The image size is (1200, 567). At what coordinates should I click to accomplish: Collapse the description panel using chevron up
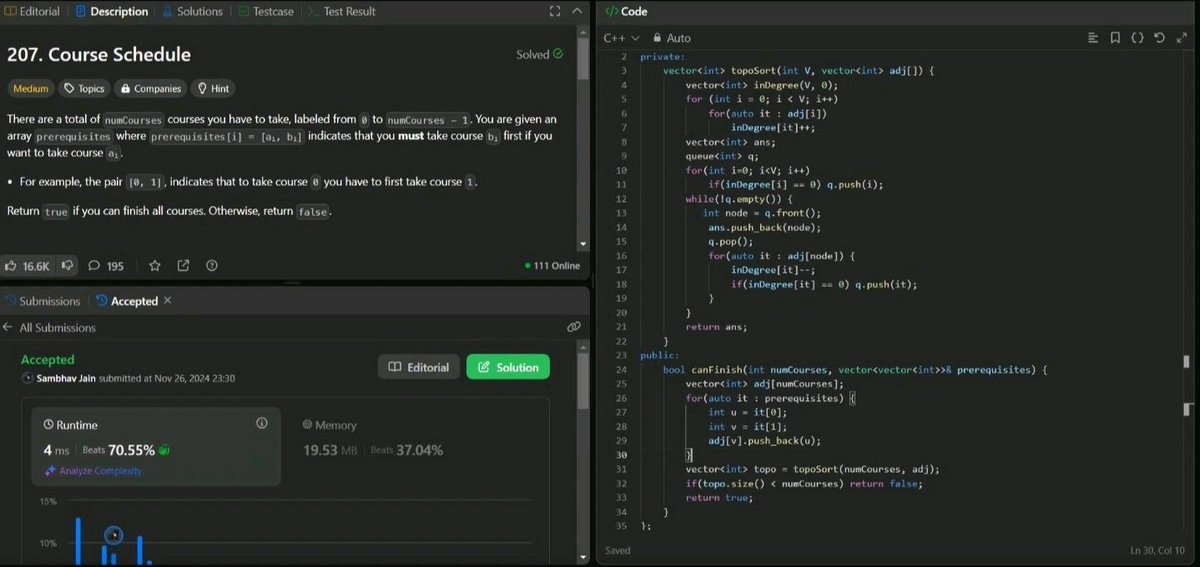click(x=576, y=12)
